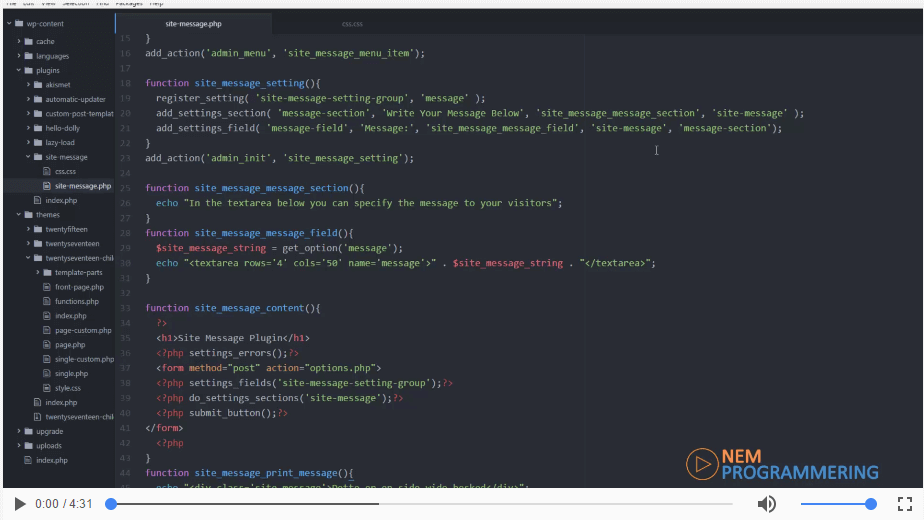Open style.css in the file tree
The height and width of the screenshot is (520, 924).
68,388
